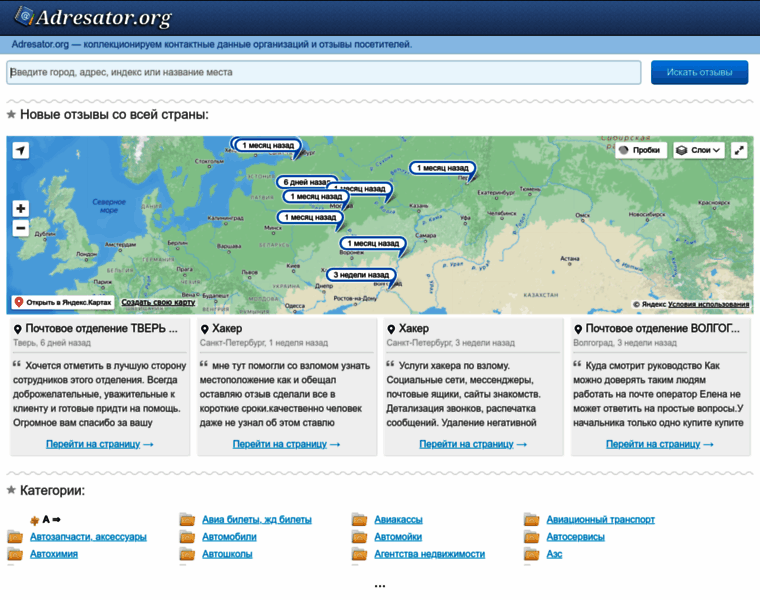Open the Автохимия category
The width and height of the screenshot is (760, 600).
54,554
